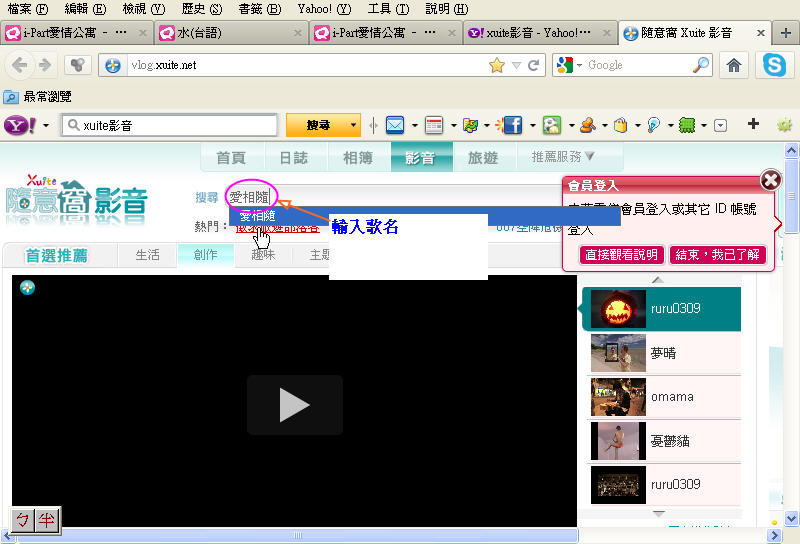Select the 夢晴 video thumbnail

(x=617, y=353)
